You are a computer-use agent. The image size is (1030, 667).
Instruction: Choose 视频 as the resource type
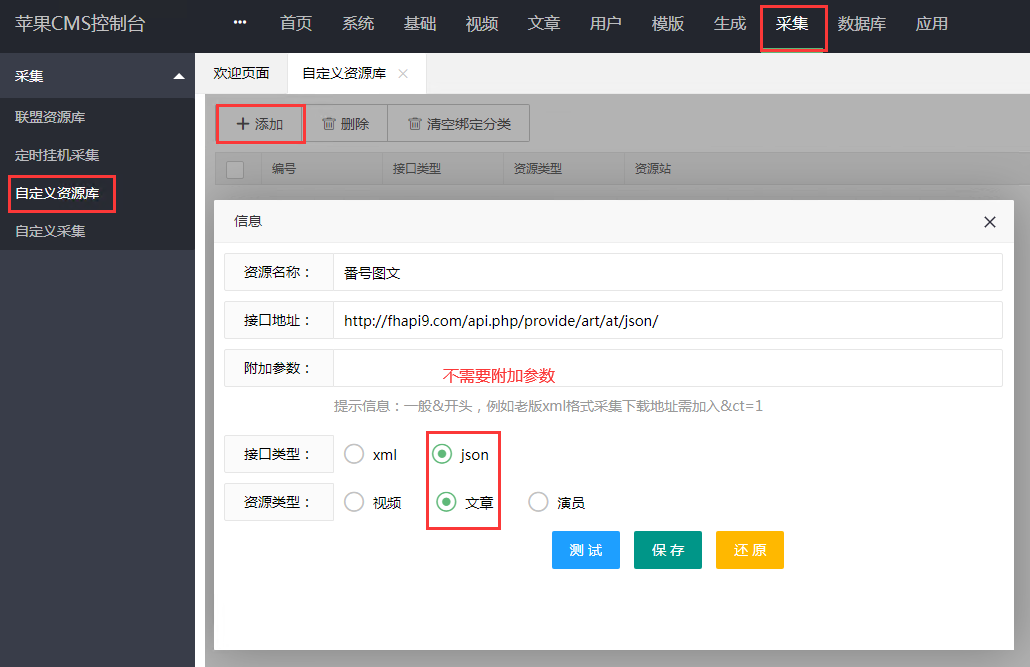click(354, 502)
